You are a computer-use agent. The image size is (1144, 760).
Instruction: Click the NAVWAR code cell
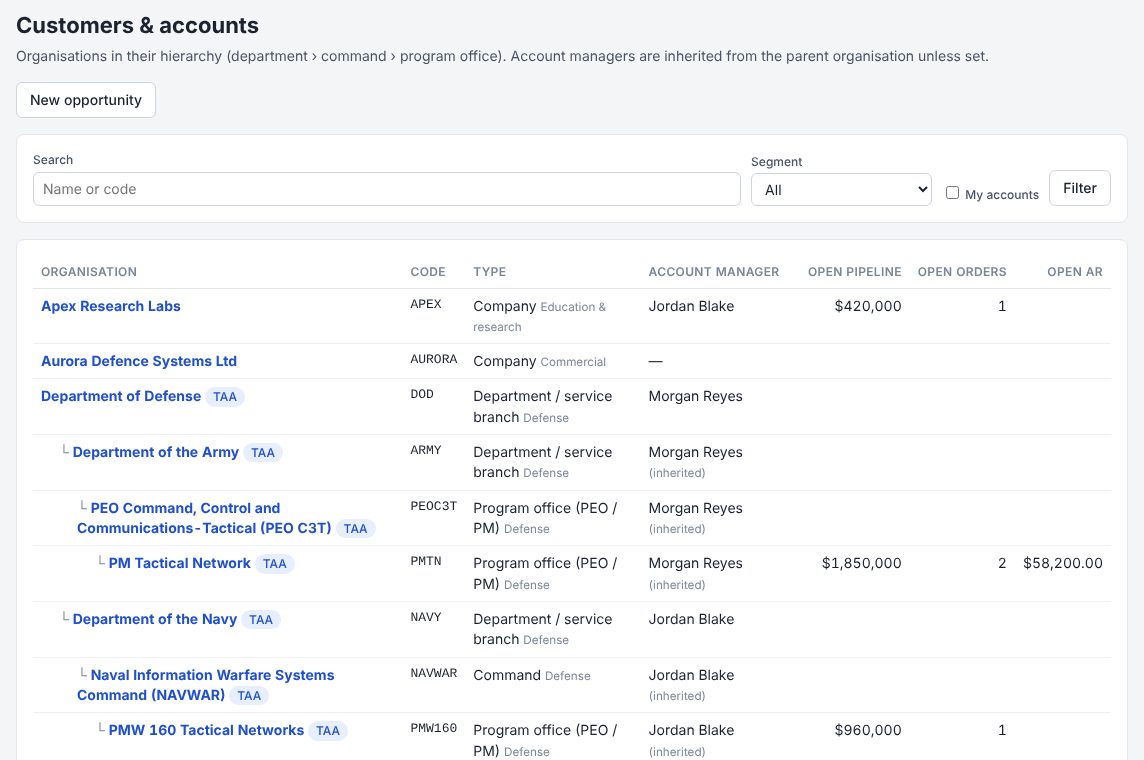coord(433,672)
